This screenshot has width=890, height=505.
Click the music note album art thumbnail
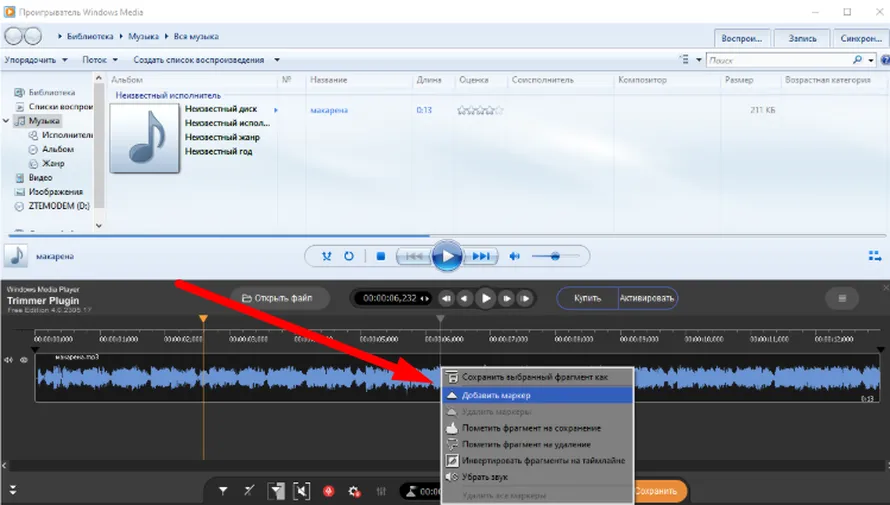145,138
